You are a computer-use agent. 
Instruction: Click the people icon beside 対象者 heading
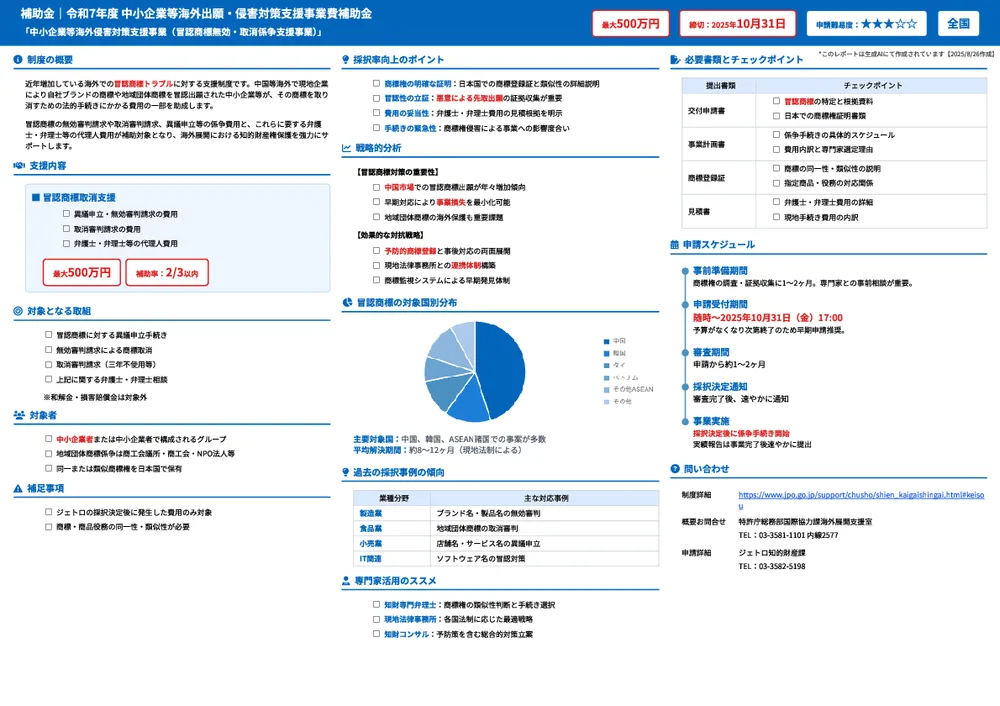click(x=19, y=415)
